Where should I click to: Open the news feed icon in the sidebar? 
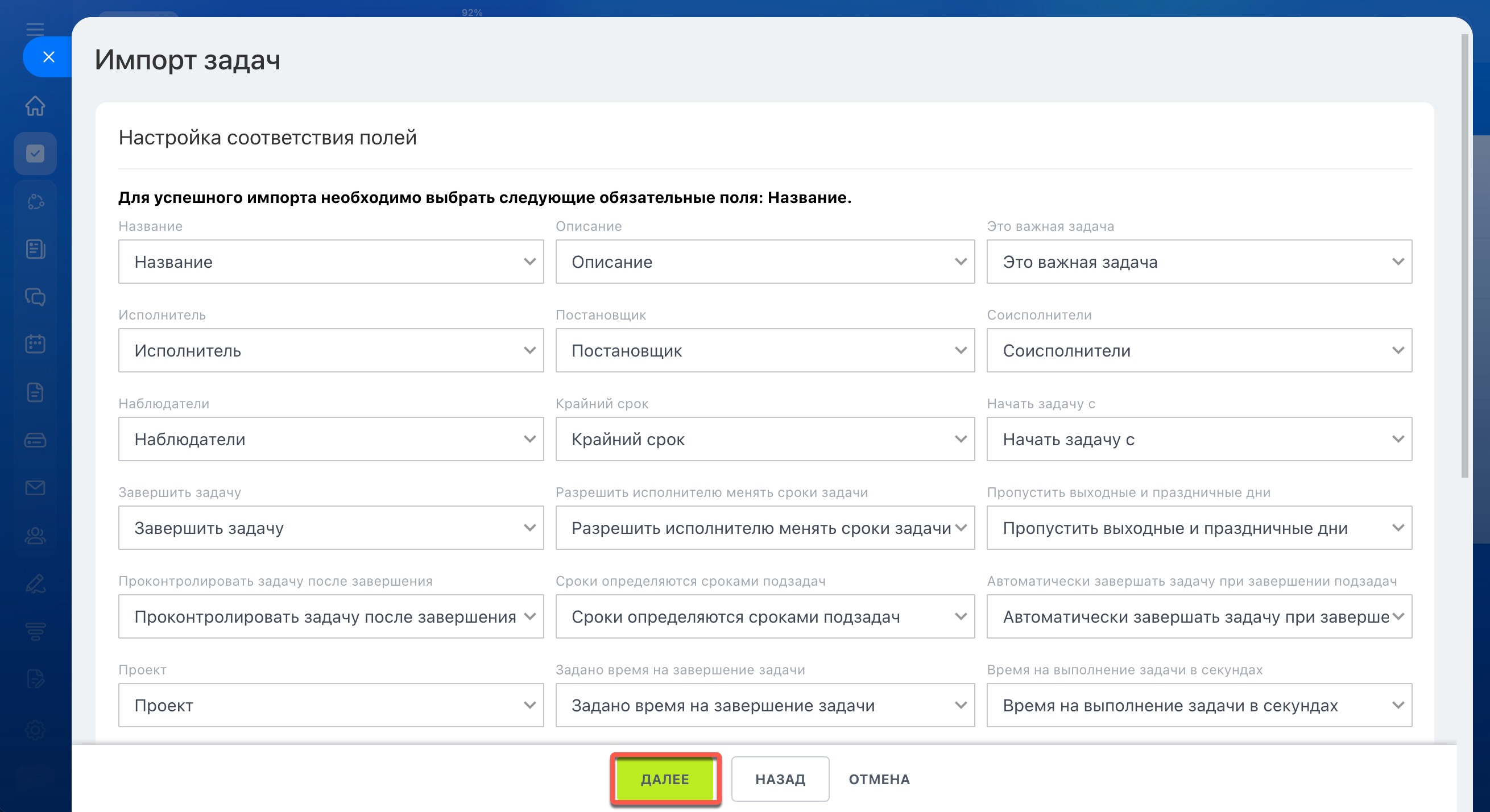point(35,248)
